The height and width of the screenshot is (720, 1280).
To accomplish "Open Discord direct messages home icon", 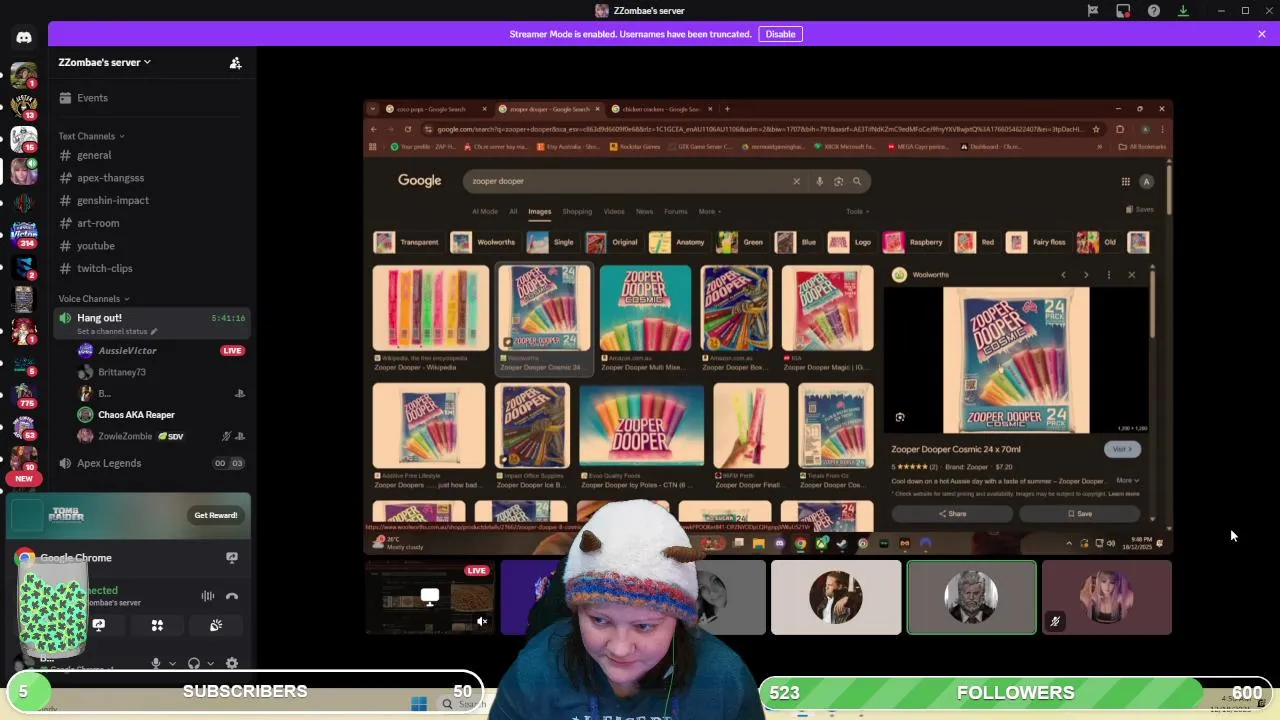I will [24, 37].
